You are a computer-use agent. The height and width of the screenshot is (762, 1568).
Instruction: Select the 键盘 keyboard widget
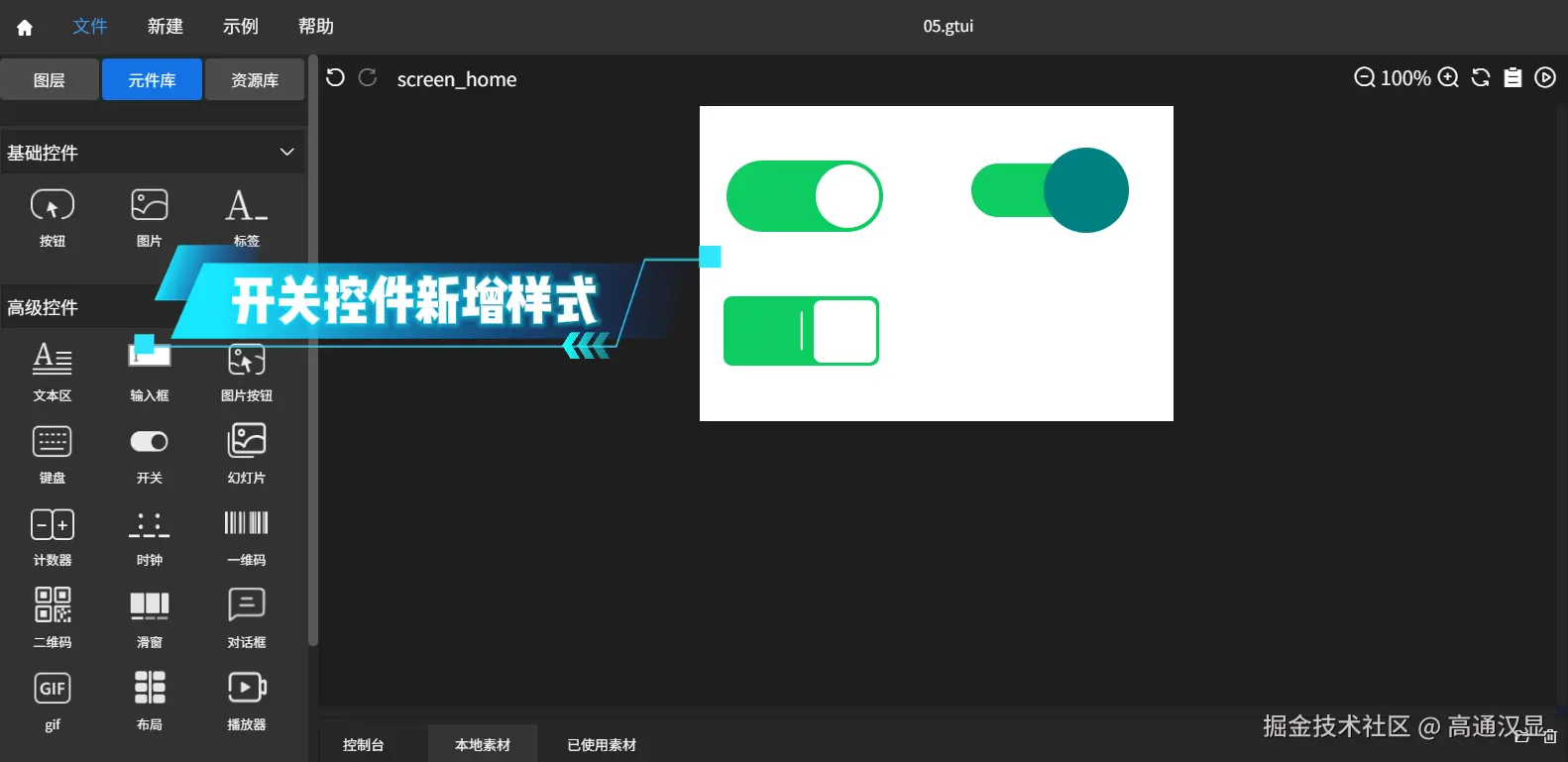click(53, 454)
